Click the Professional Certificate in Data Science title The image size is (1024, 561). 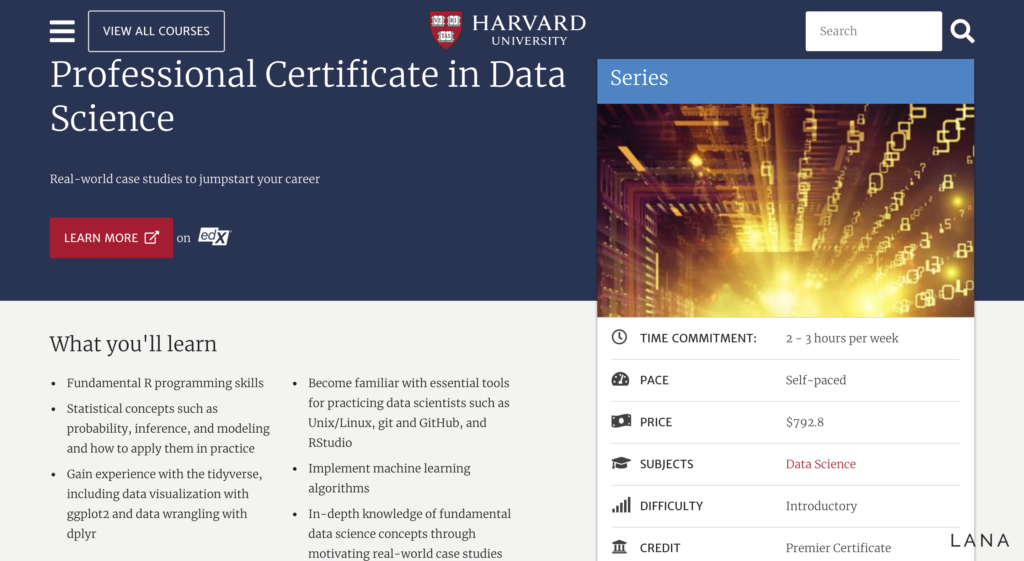click(x=308, y=96)
